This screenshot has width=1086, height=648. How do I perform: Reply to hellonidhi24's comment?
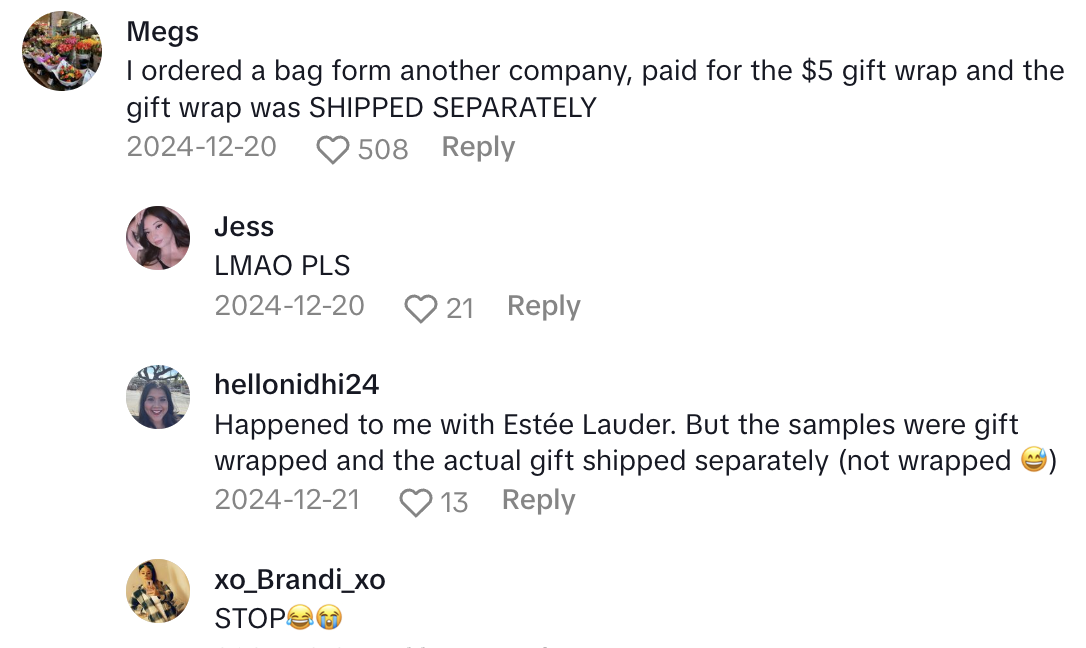tap(538, 500)
